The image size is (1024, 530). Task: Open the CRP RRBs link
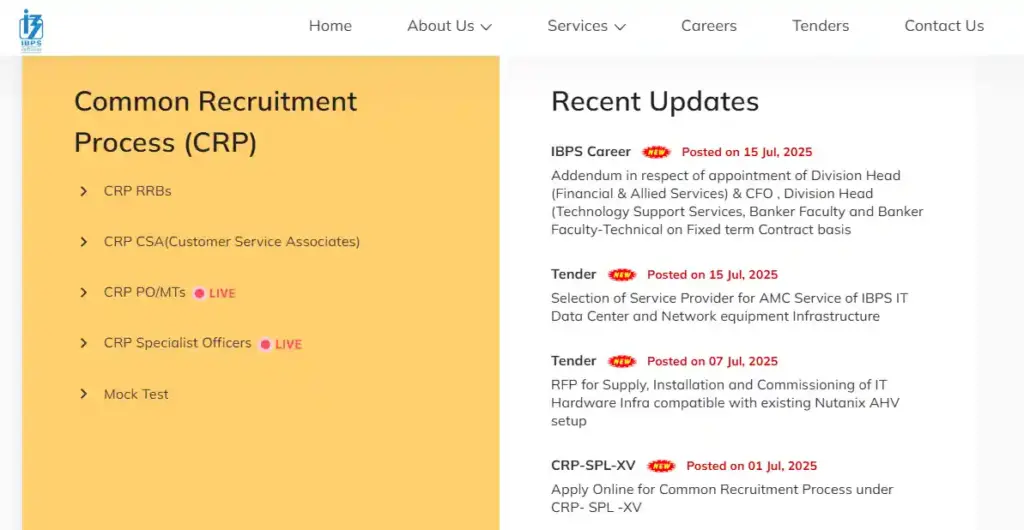tap(138, 191)
